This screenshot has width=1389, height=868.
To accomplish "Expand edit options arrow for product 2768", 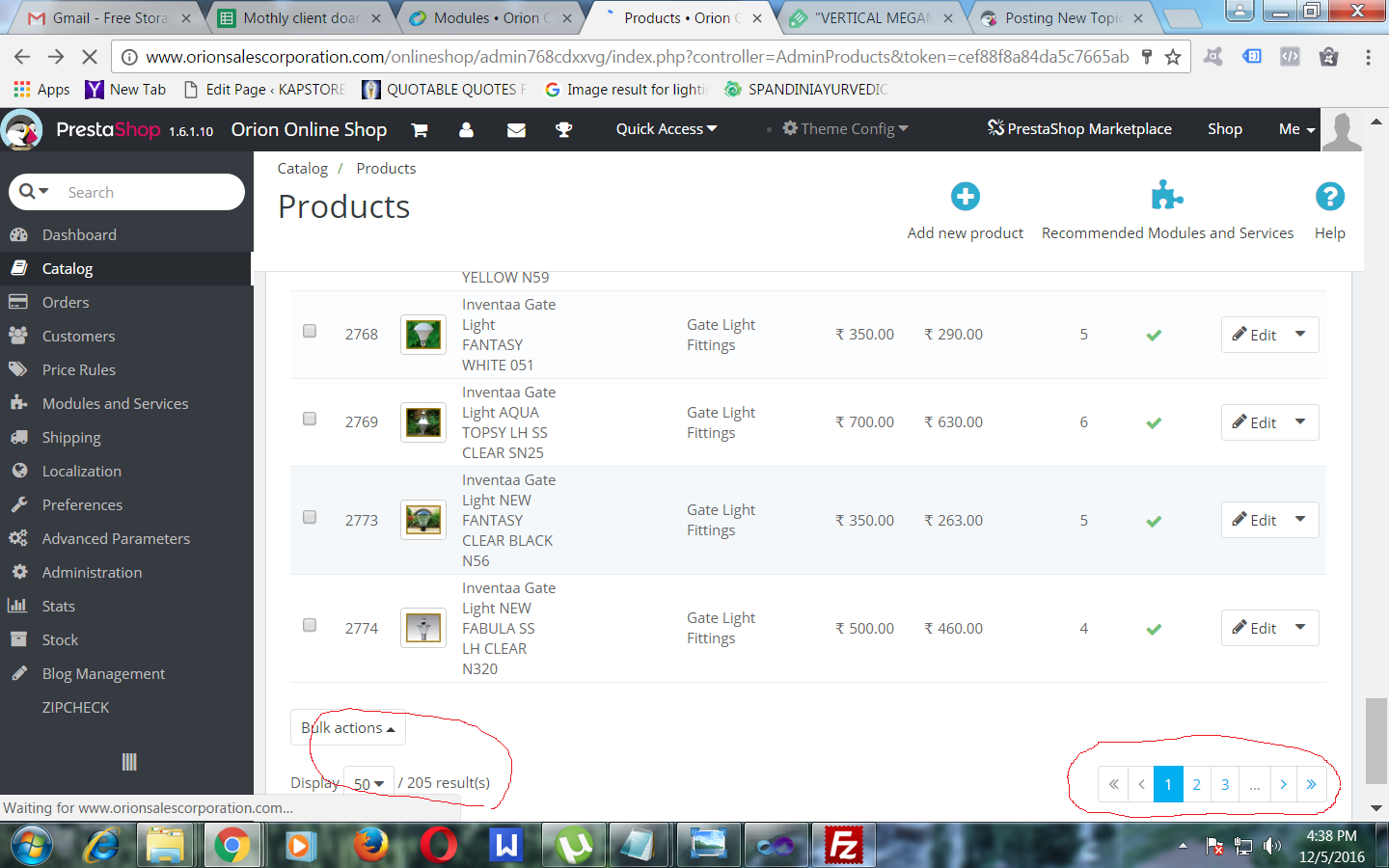I will pos(1300,335).
